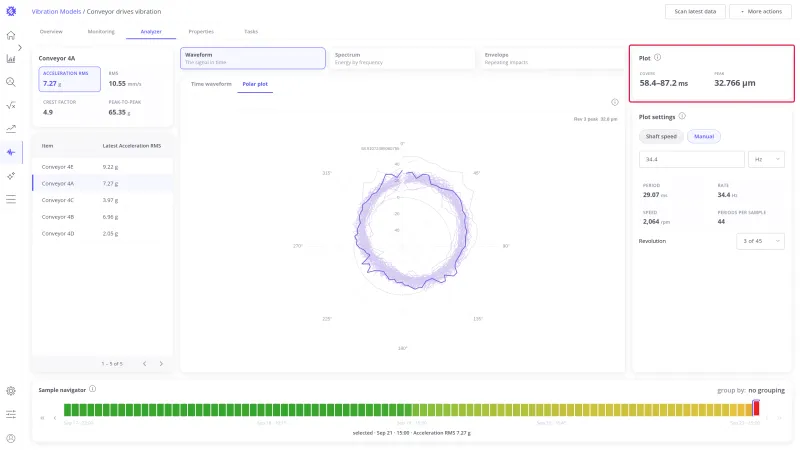Viewport: 800px width, 450px height.
Task: Open the magnifier search icon in sidebar
Action: pyautogui.click(x=11, y=82)
